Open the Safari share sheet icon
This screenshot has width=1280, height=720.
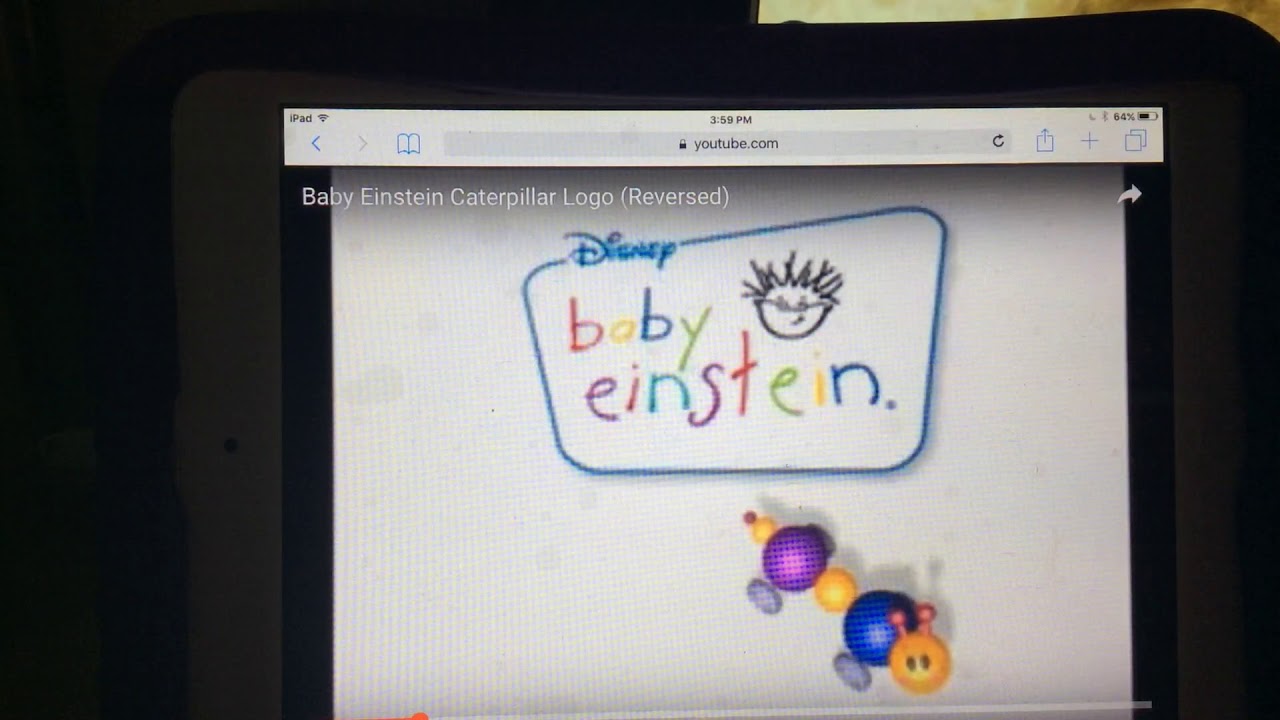point(1045,141)
